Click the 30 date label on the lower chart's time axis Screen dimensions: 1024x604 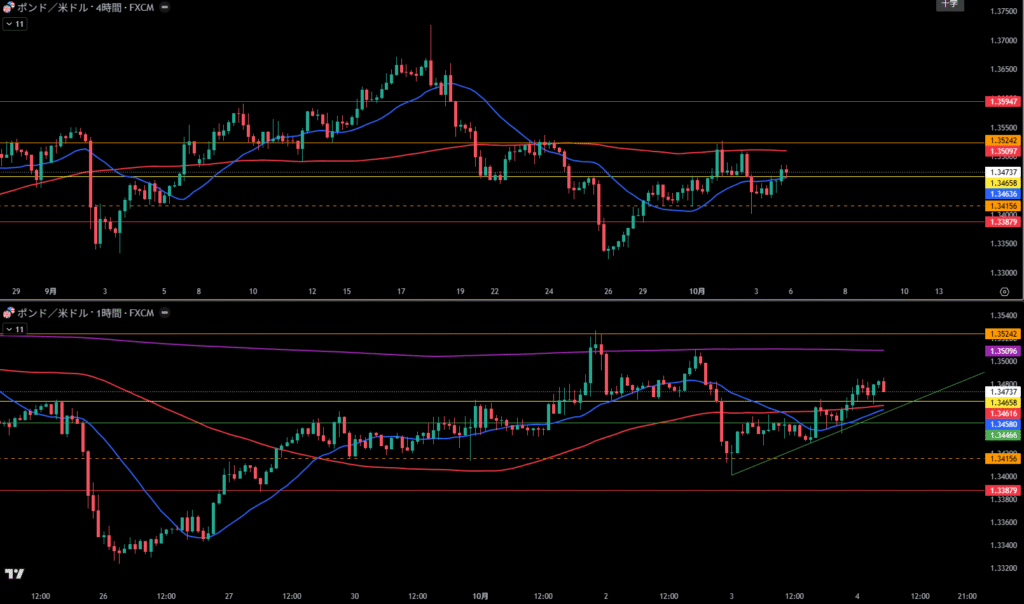355,596
